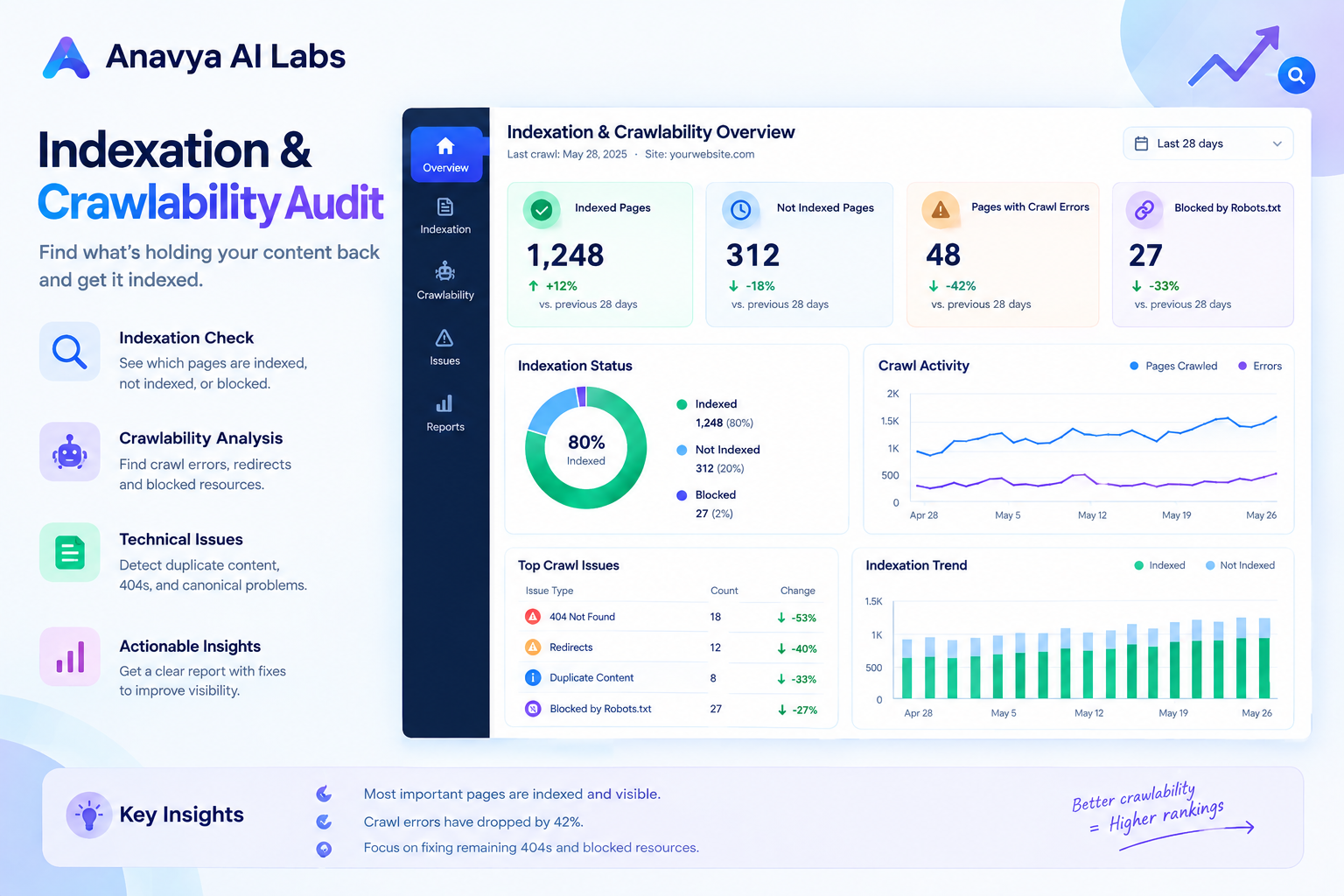Click the Change column header

pos(797,591)
